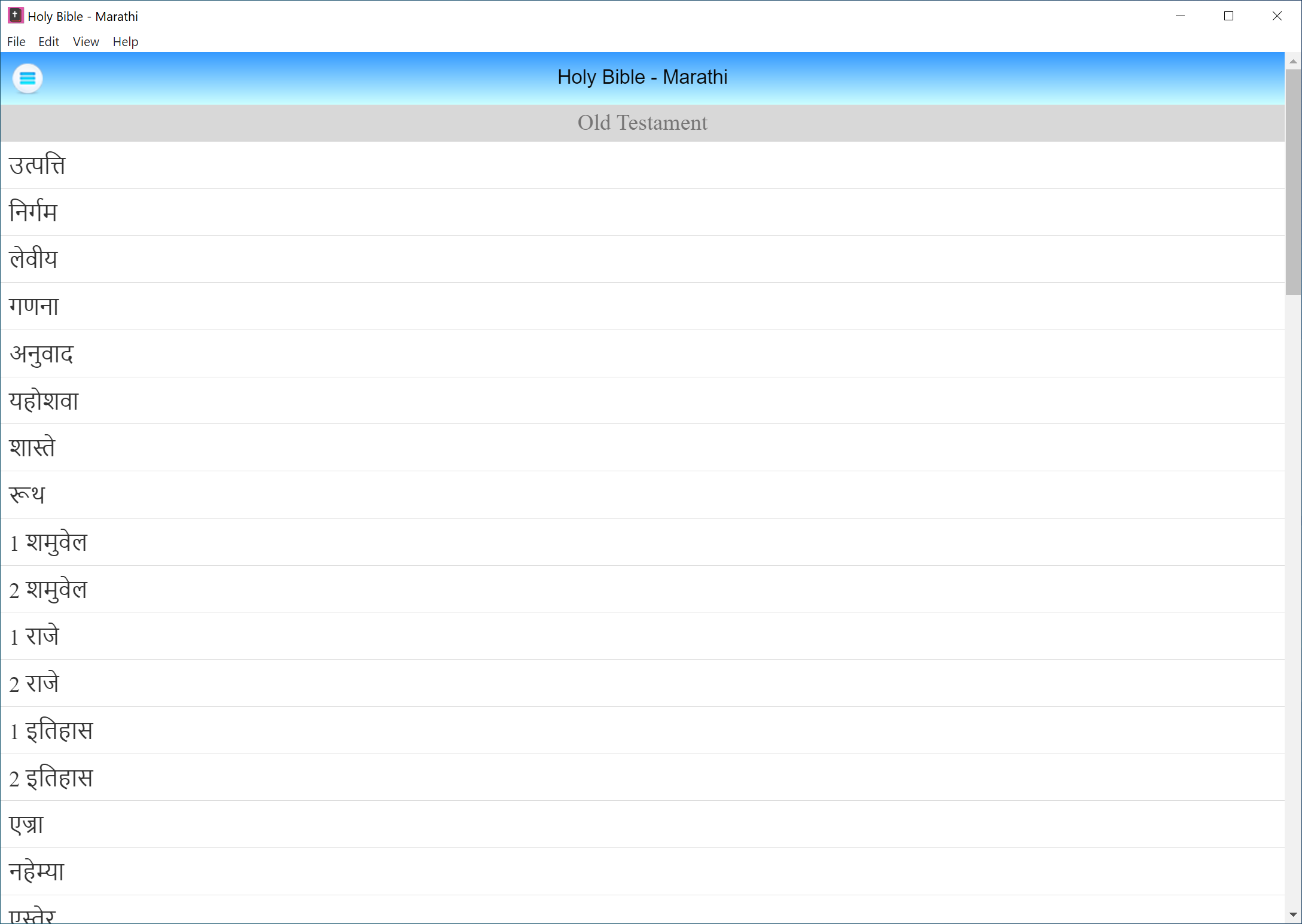Open the View menu
The height and width of the screenshot is (924, 1302).
click(86, 42)
